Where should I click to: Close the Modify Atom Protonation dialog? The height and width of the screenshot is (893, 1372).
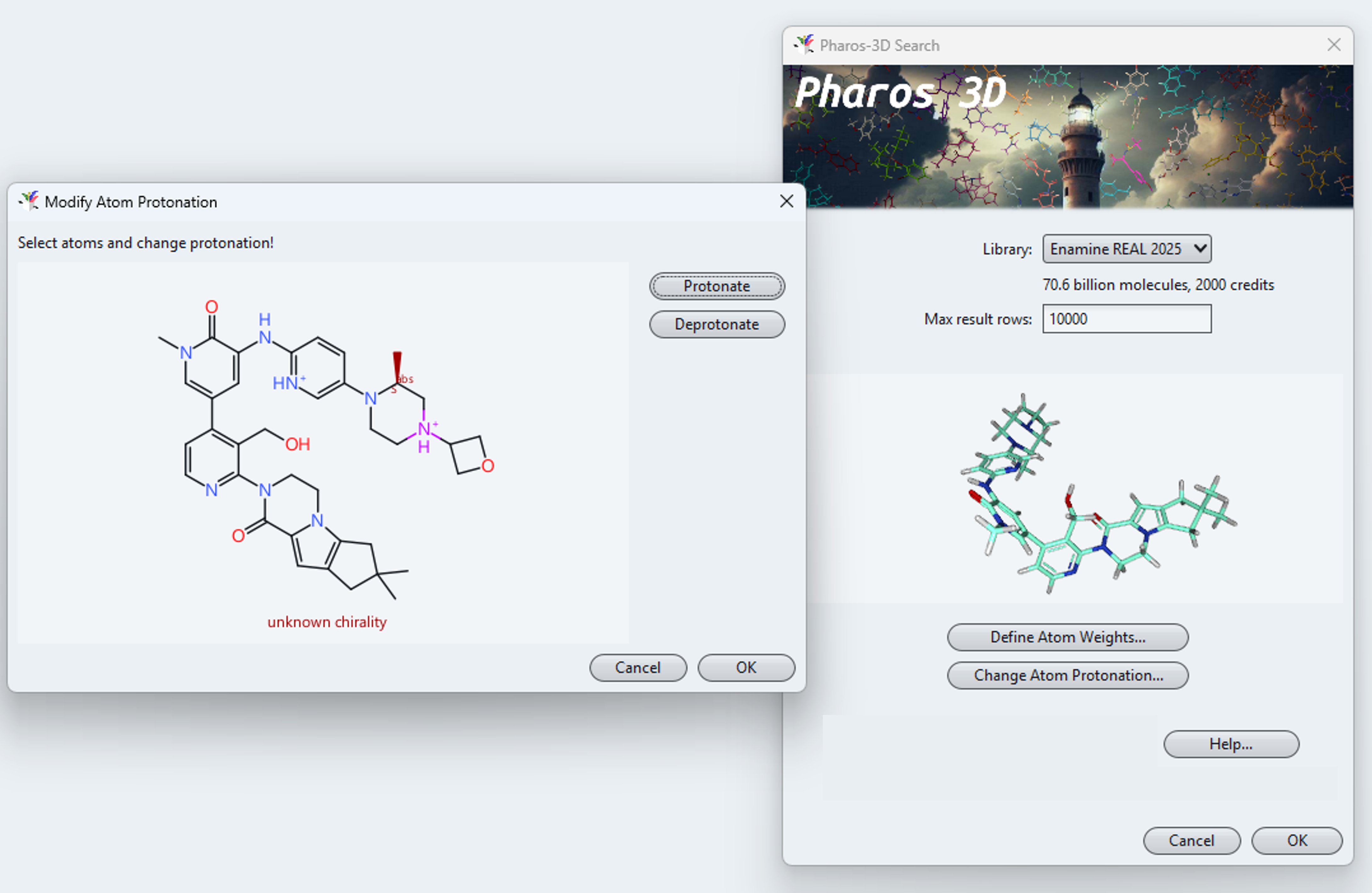tap(786, 202)
